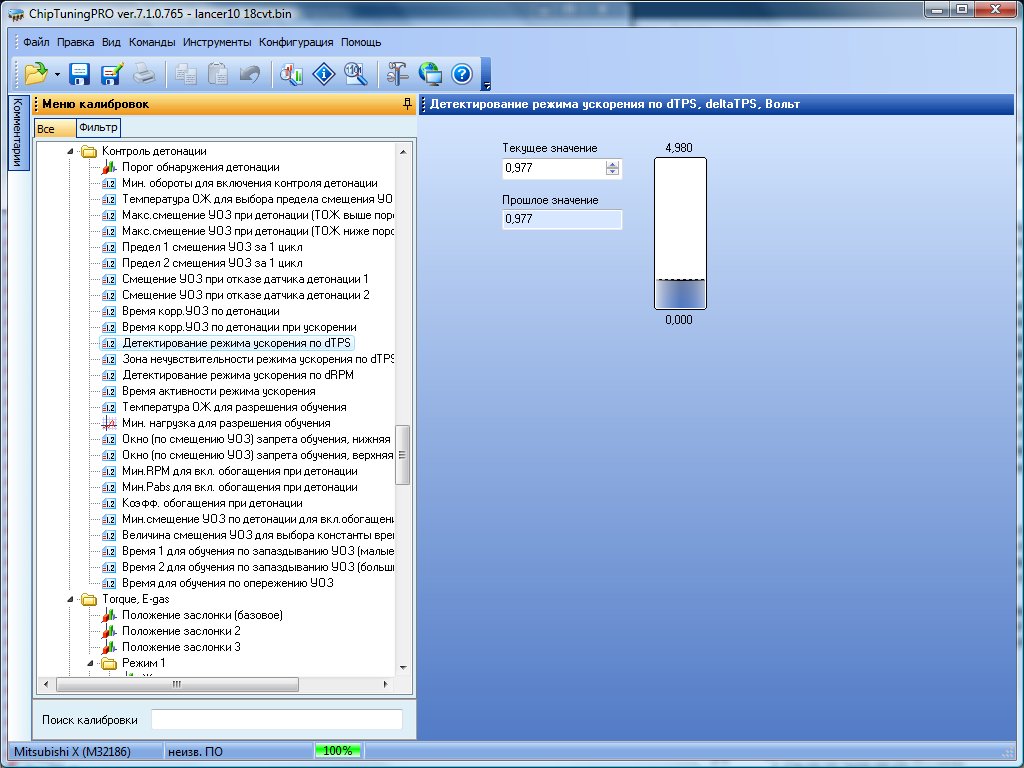Click the blue diamond info icon

[324, 73]
